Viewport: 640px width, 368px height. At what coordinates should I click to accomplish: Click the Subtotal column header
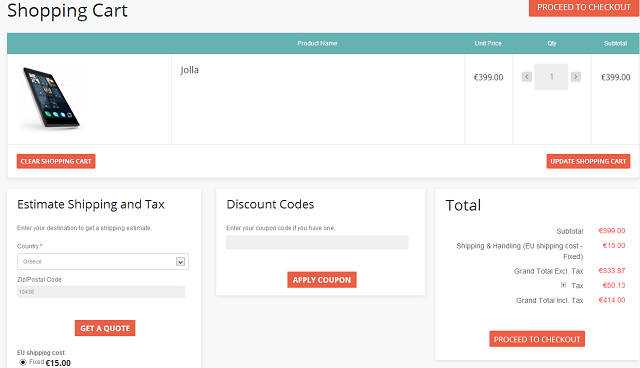pos(616,43)
